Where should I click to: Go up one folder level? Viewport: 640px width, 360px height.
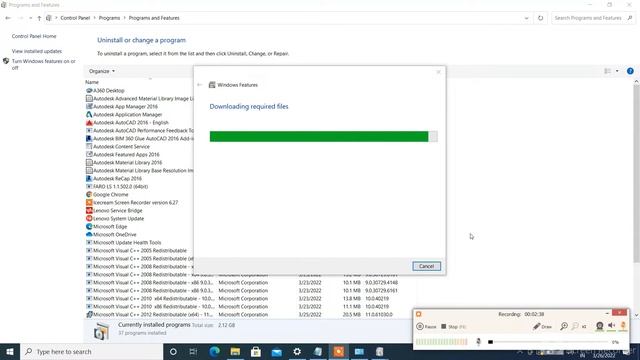click(x=39, y=18)
